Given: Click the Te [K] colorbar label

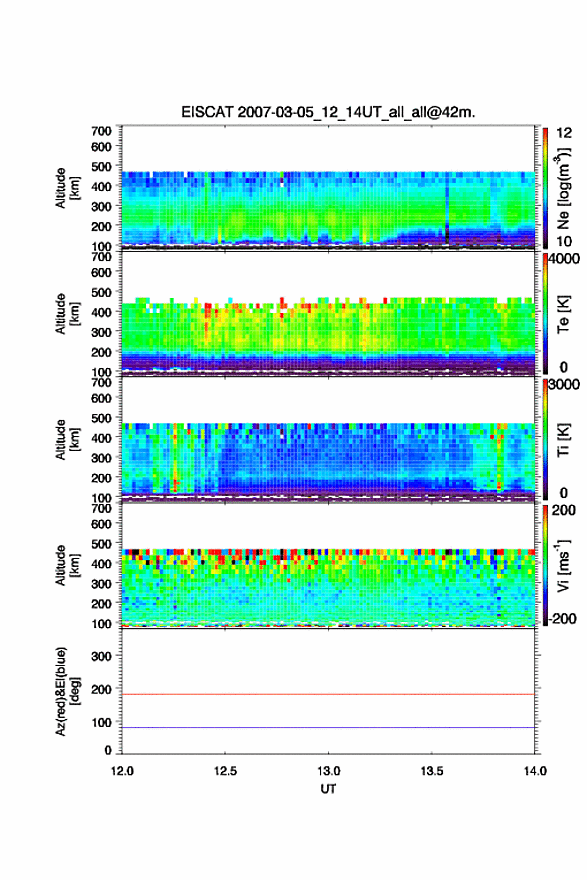Looking at the screenshot, I should tap(563, 314).
